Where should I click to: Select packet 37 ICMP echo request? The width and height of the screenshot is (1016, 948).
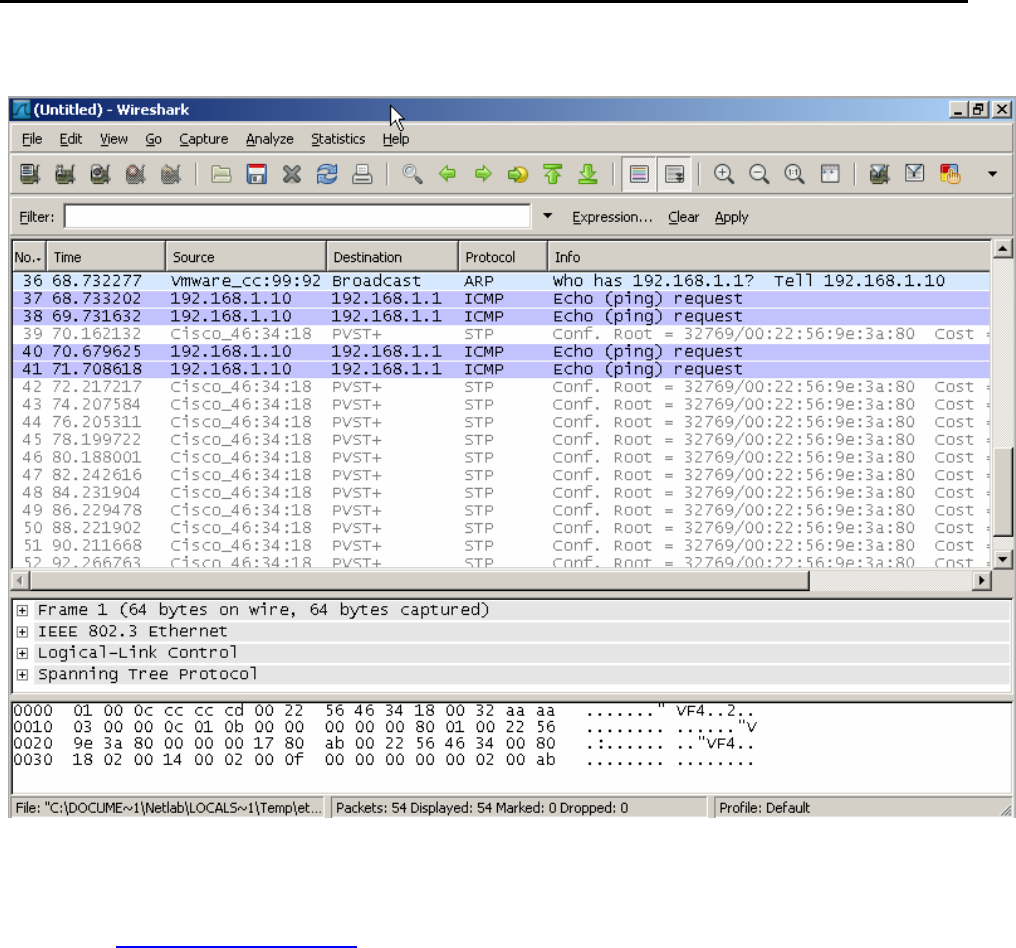(x=502, y=298)
